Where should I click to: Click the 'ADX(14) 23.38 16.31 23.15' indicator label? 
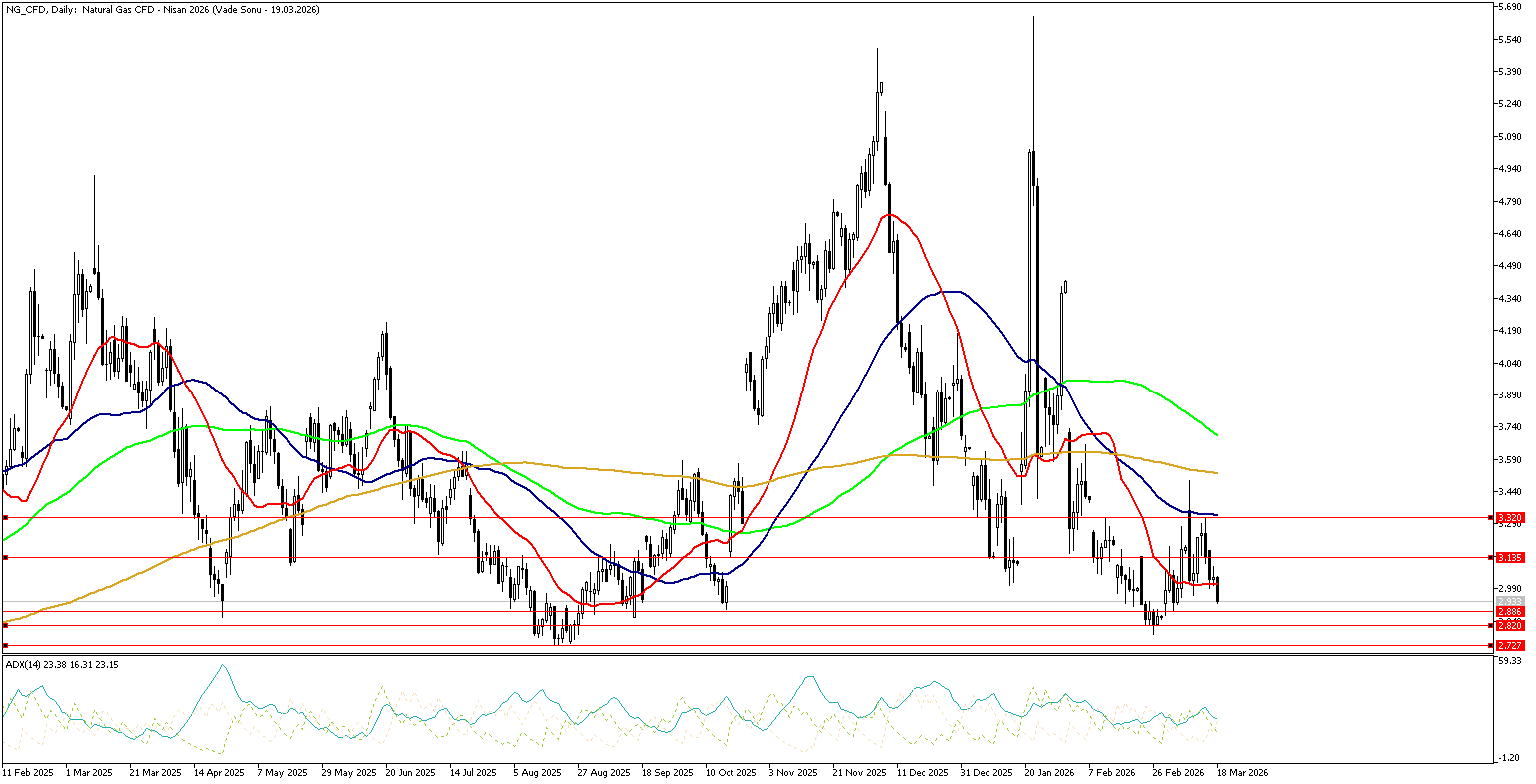click(62, 663)
